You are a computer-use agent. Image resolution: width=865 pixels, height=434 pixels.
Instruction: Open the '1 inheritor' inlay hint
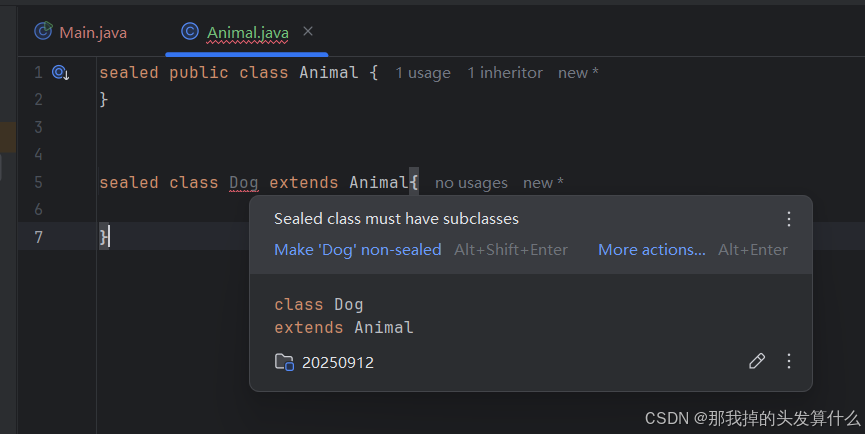(505, 73)
